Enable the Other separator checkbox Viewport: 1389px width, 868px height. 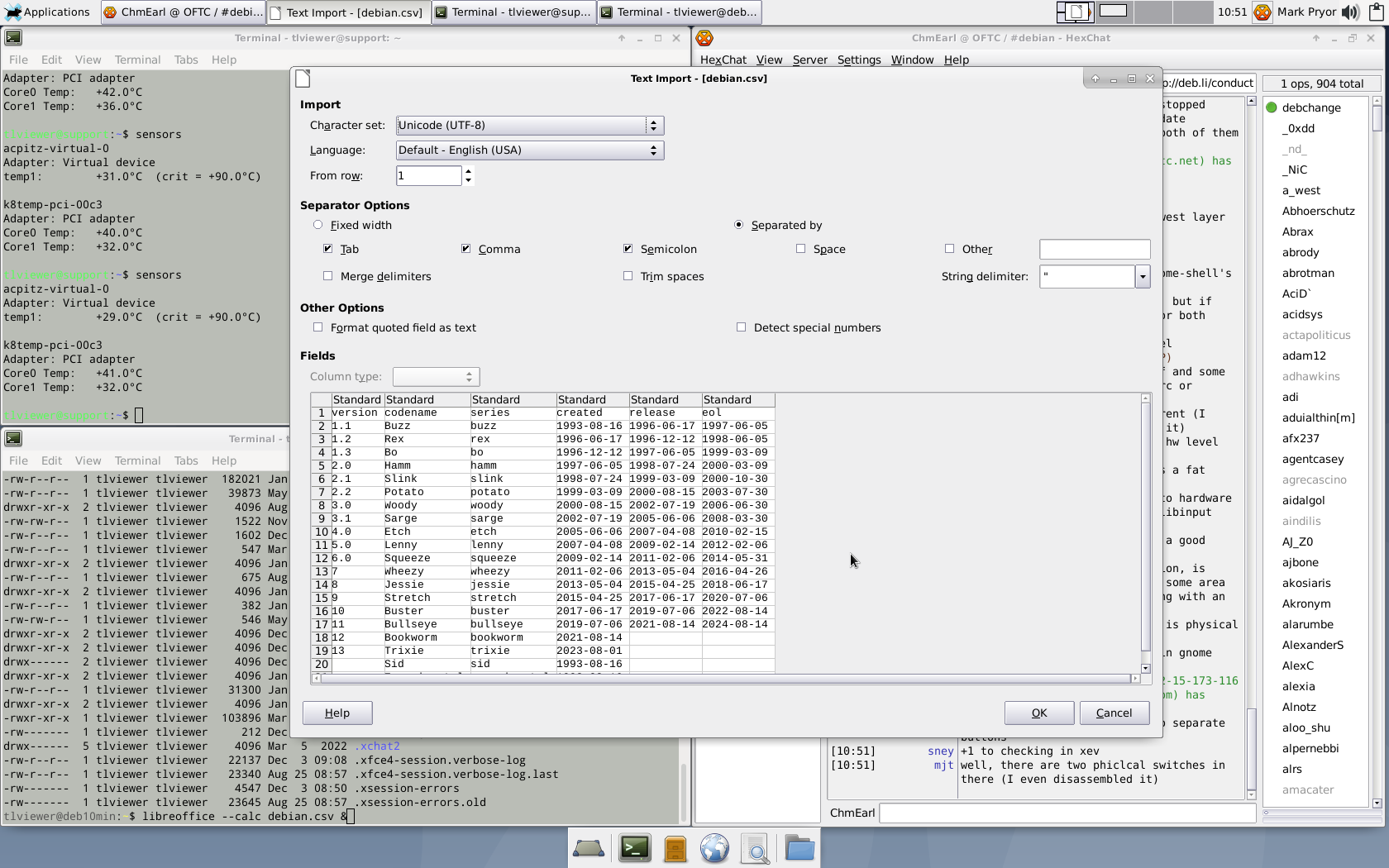[949, 249]
